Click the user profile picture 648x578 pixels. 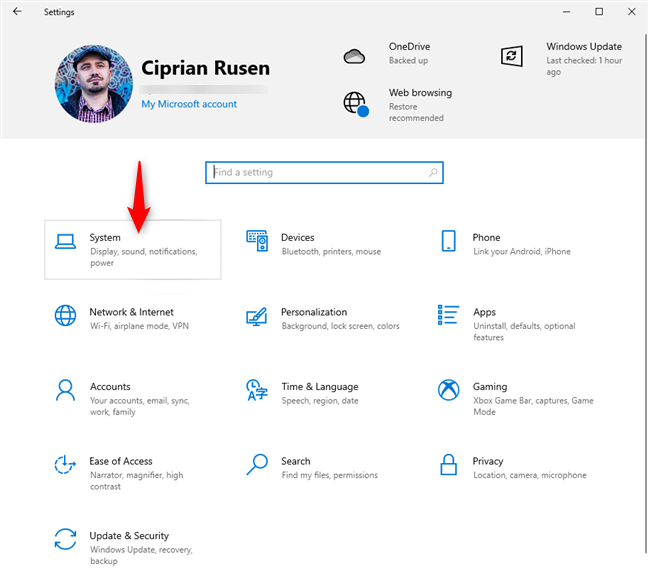coord(94,82)
